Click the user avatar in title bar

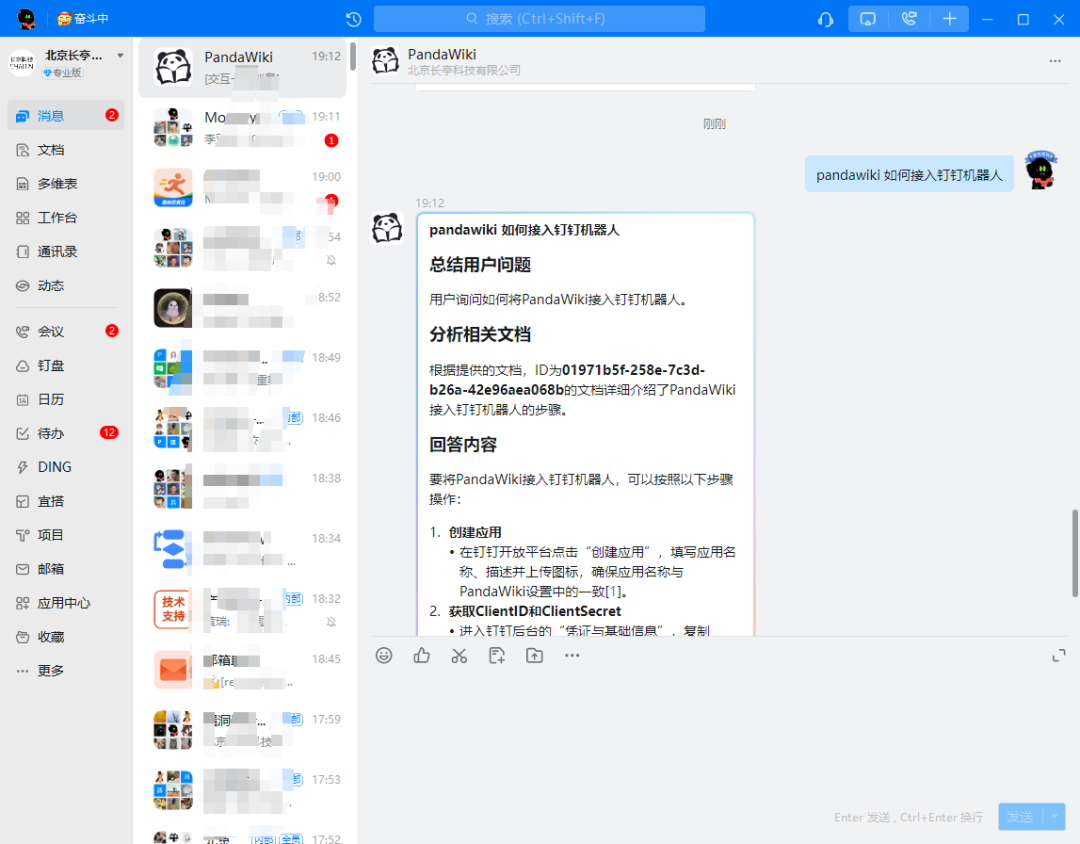(26, 19)
